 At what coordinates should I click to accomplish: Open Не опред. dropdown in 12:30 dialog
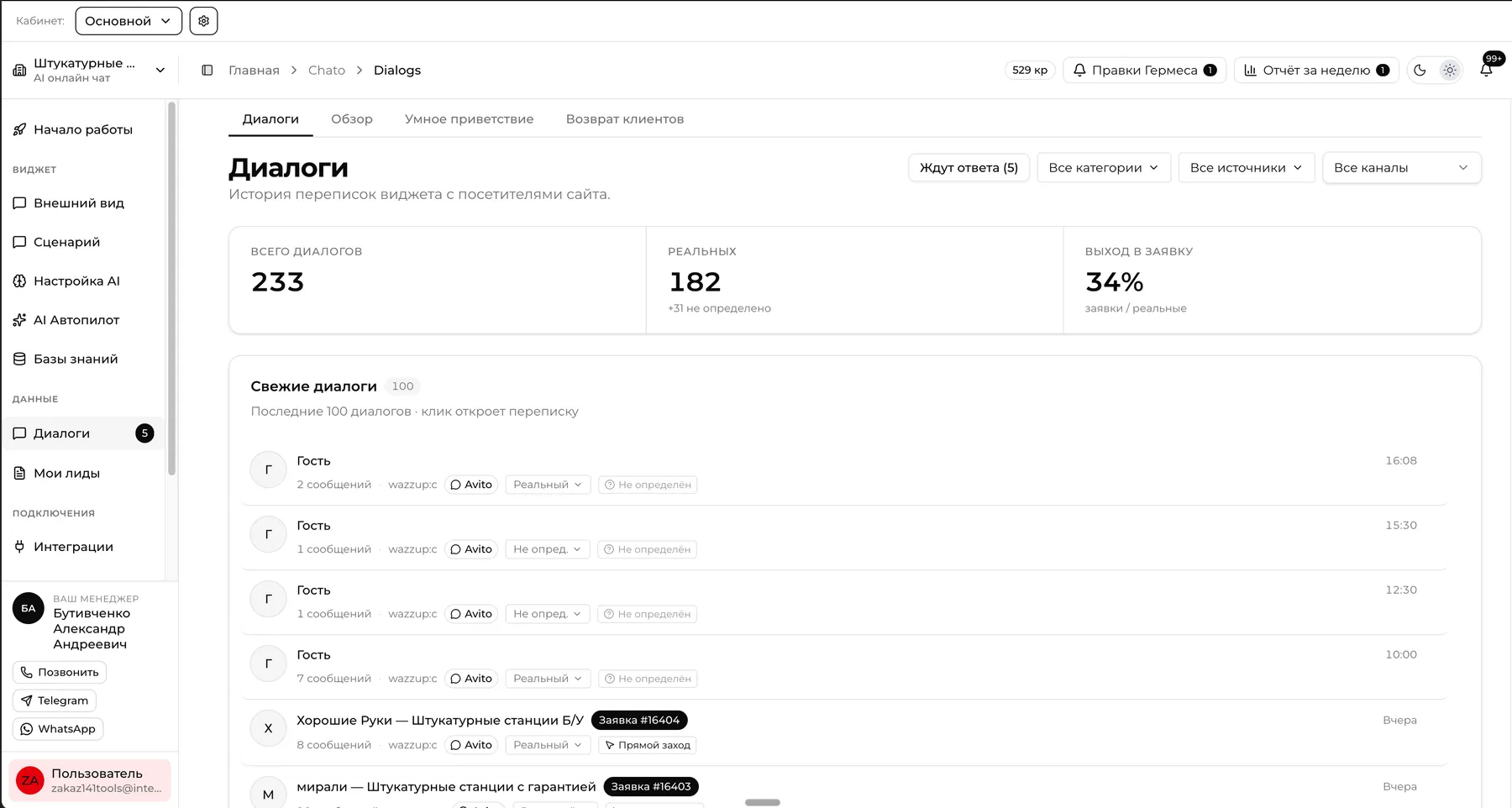(x=548, y=614)
